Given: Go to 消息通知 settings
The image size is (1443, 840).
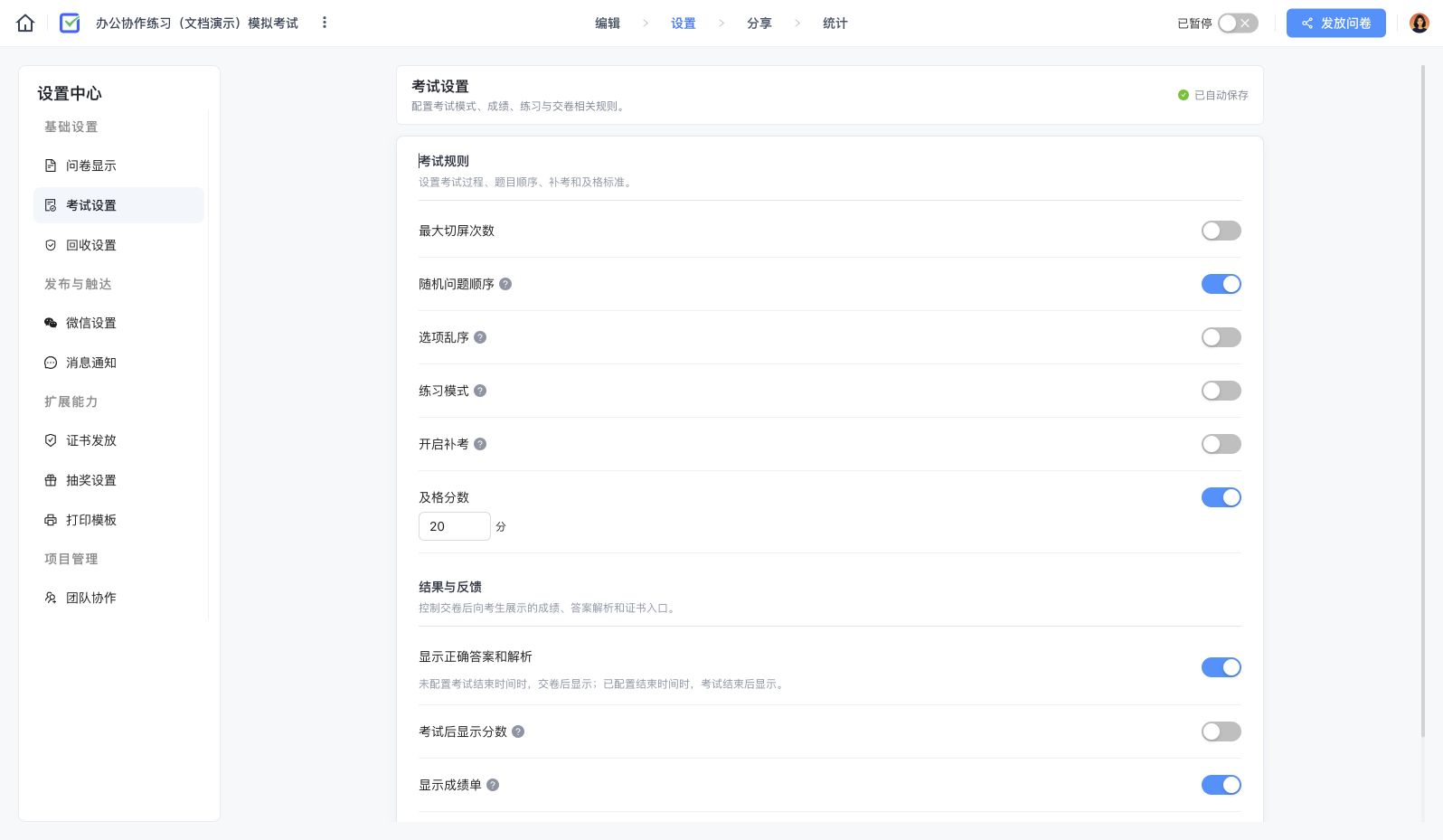Looking at the screenshot, I should click(118, 363).
